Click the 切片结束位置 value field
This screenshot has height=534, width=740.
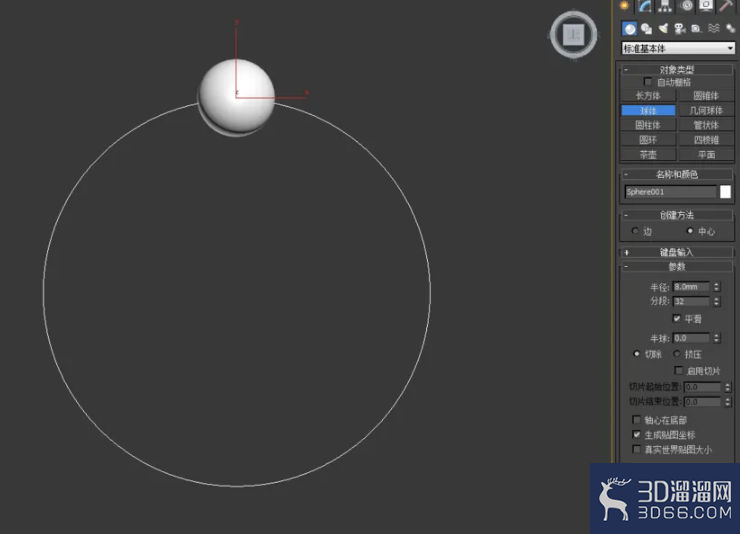702,401
